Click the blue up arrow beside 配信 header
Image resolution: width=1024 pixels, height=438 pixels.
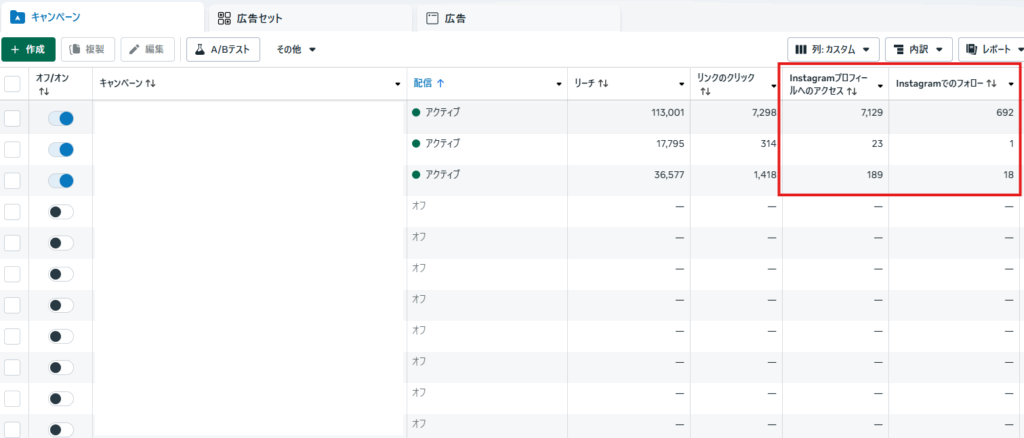click(440, 84)
